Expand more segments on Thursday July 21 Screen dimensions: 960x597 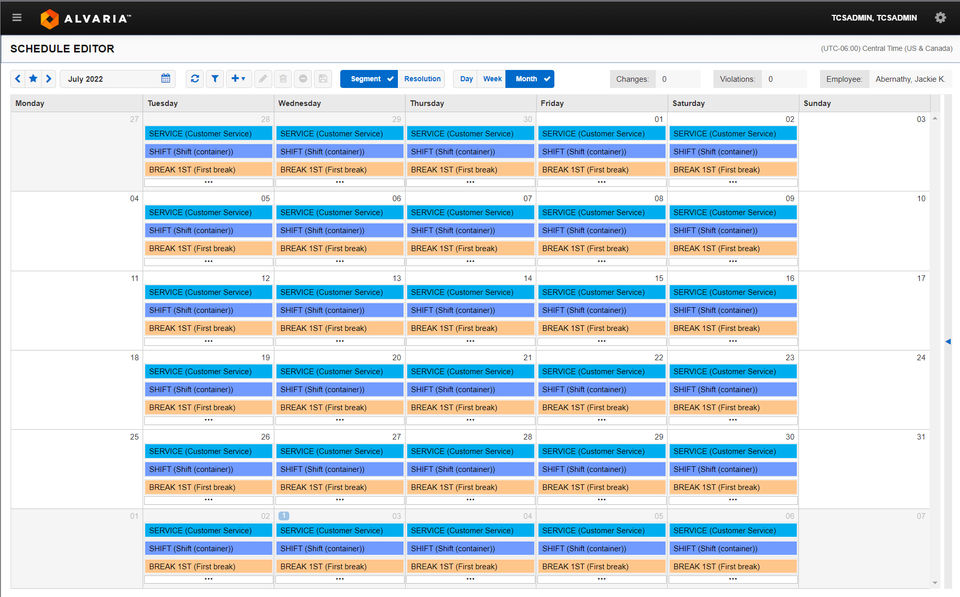point(470,420)
